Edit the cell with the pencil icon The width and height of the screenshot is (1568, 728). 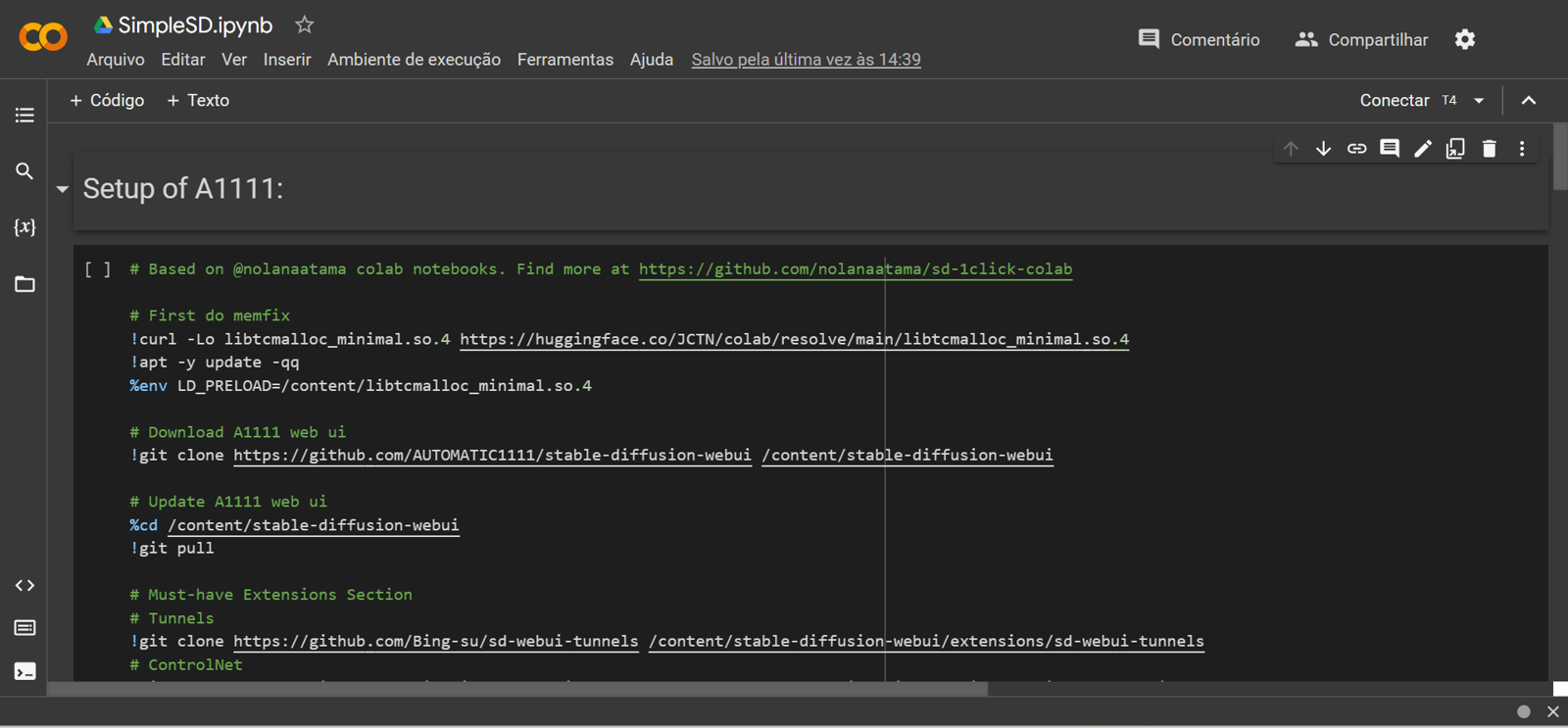click(x=1423, y=149)
